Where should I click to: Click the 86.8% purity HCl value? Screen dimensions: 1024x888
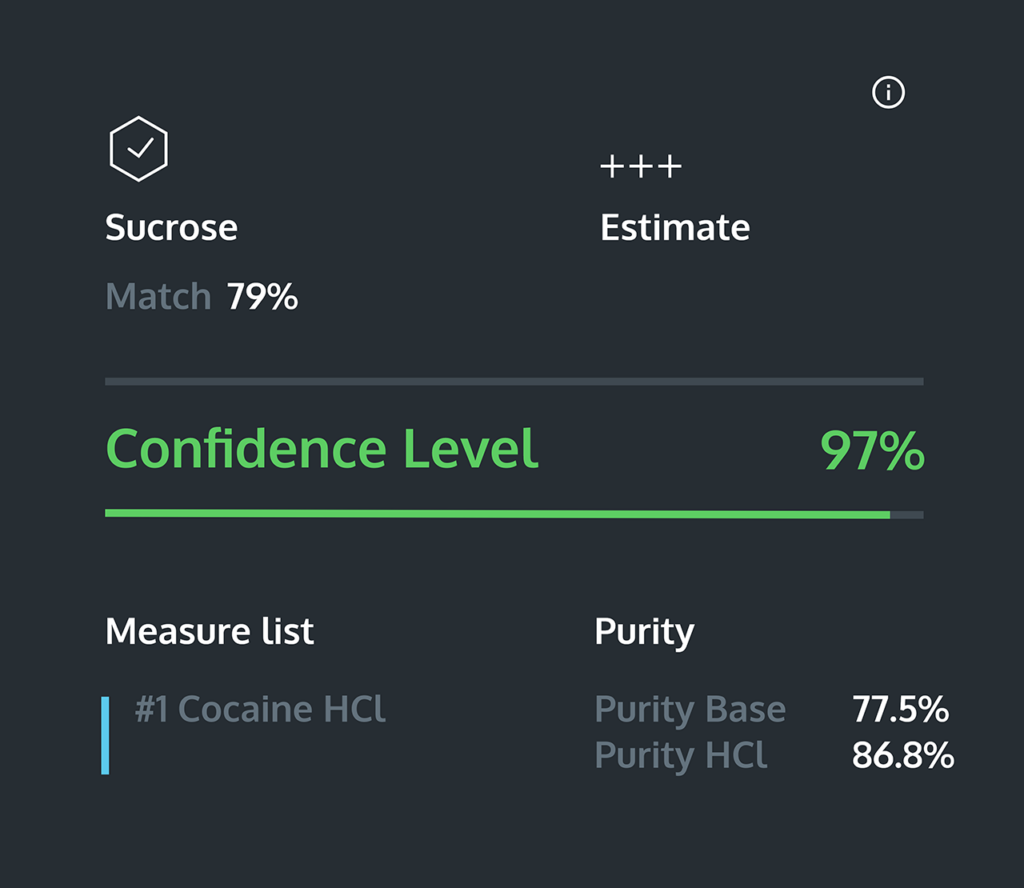[902, 756]
